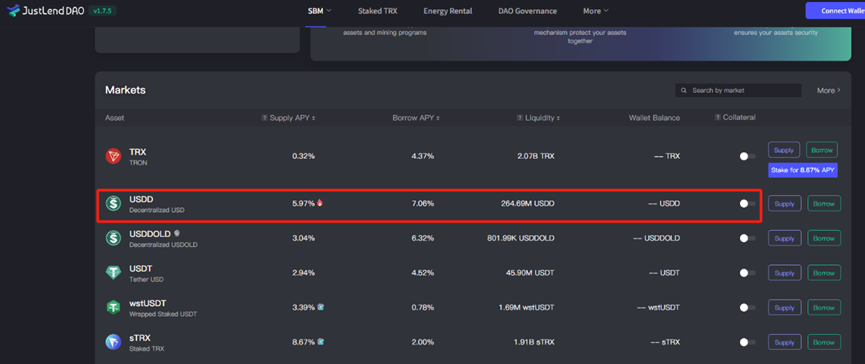This screenshot has height=364, width=865.
Task: Click the wstUSDT token icon
Action: [113, 307]
